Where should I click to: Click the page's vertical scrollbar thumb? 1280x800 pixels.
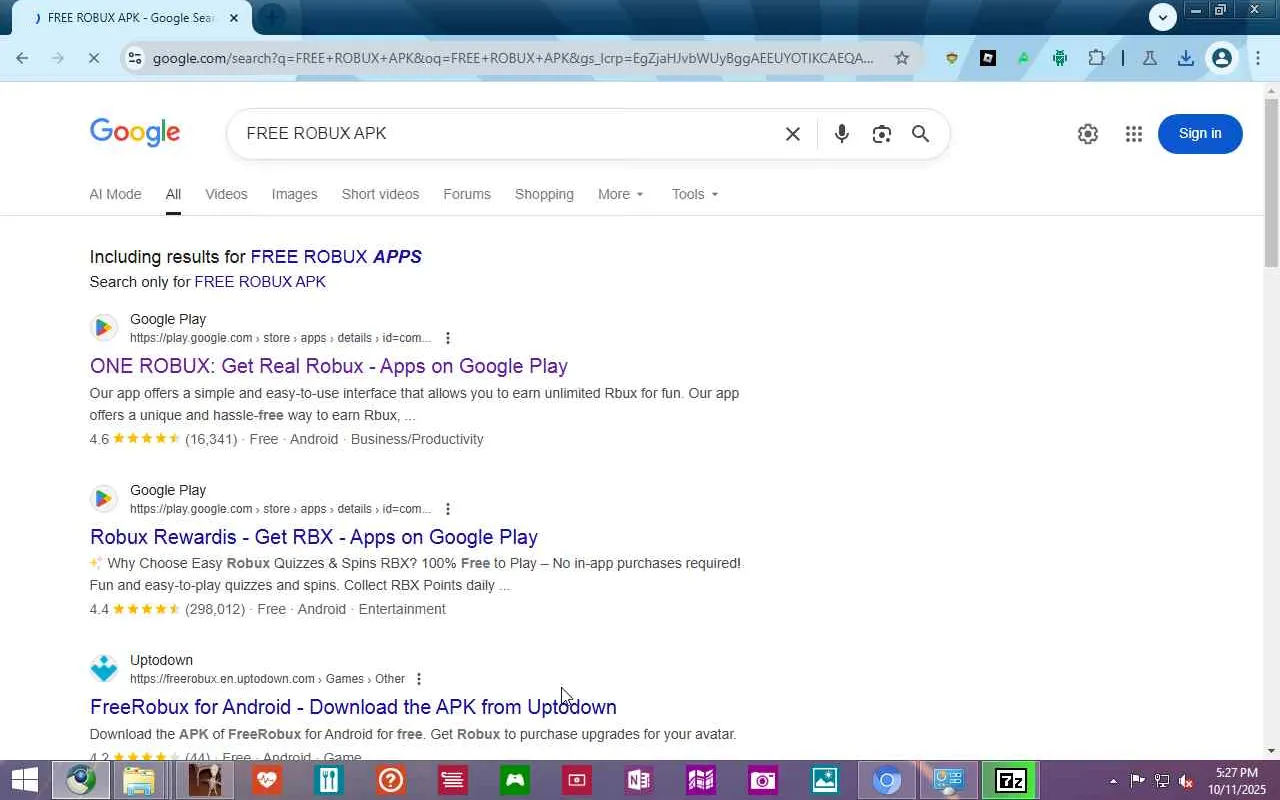[1271, 182]
